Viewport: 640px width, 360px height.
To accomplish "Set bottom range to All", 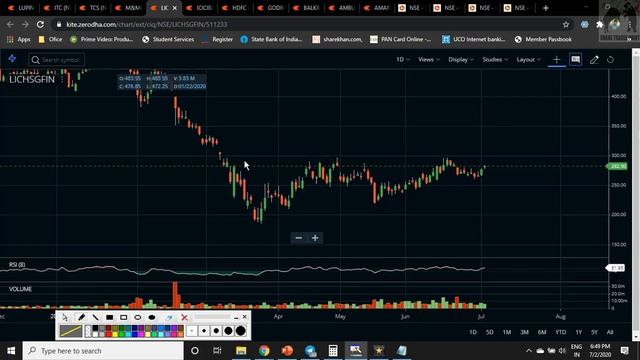I will 610,332.
